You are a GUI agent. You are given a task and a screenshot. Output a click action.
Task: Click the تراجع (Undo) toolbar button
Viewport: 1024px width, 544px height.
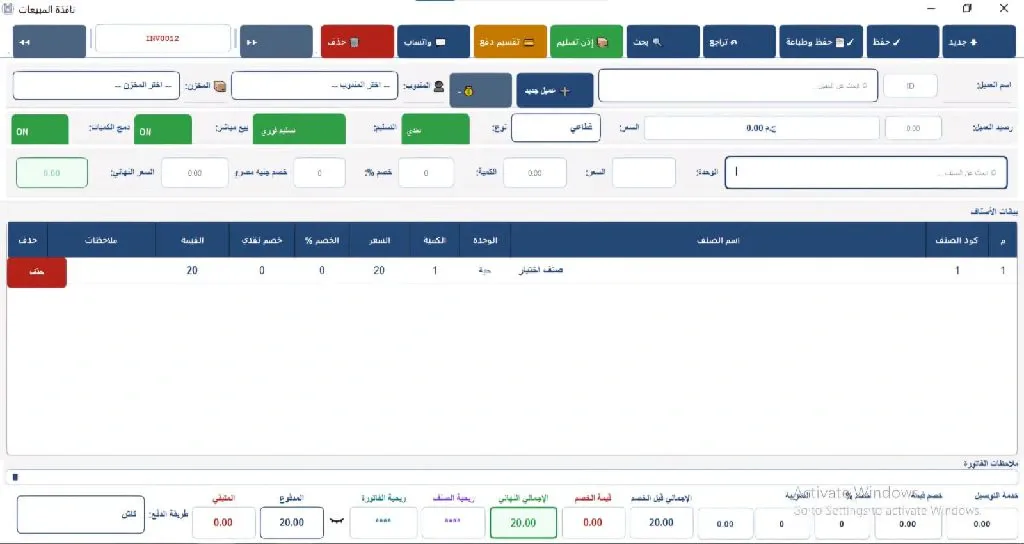point(739,42)
